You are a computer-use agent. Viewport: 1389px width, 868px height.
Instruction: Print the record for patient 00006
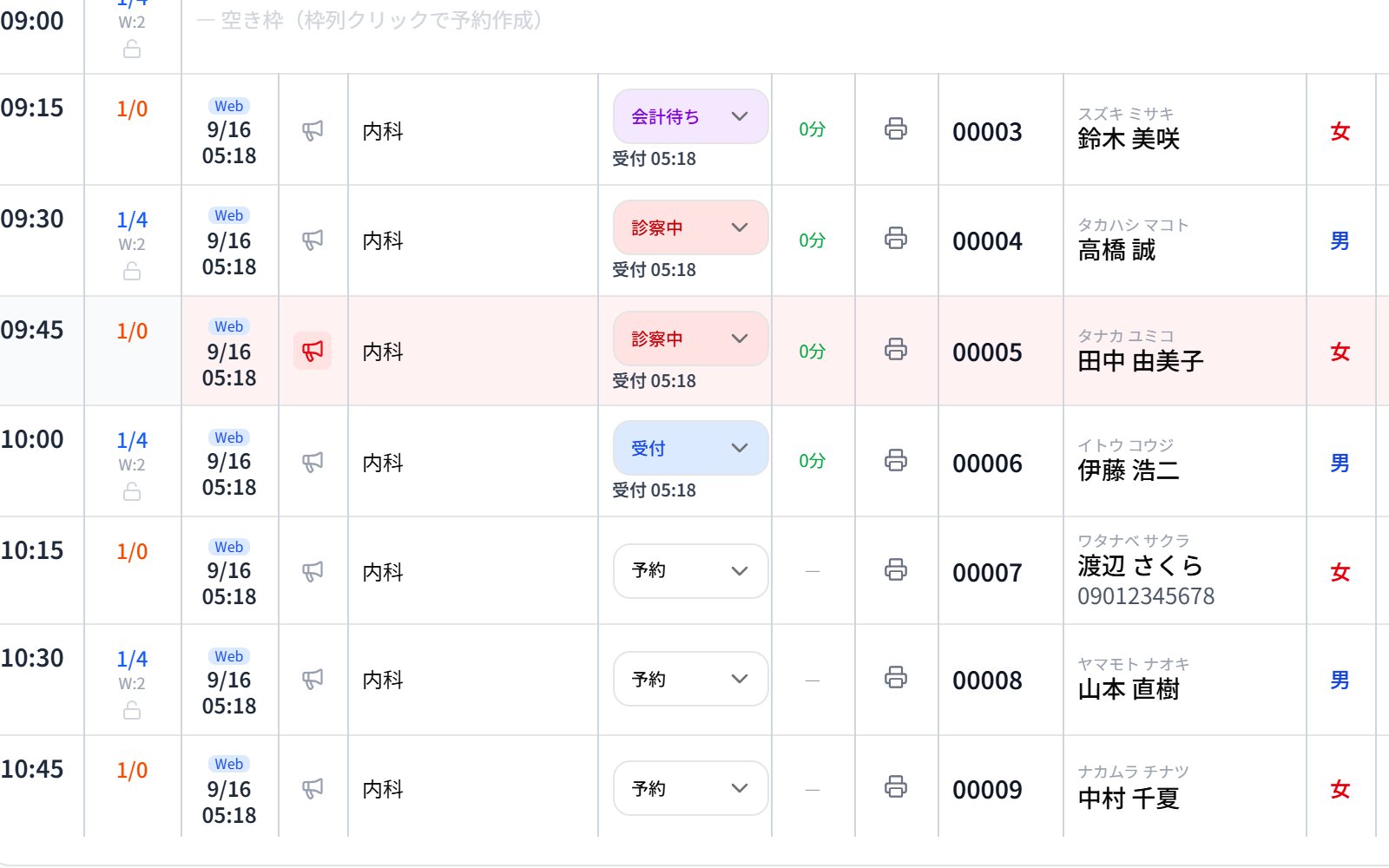pos(896,460)
